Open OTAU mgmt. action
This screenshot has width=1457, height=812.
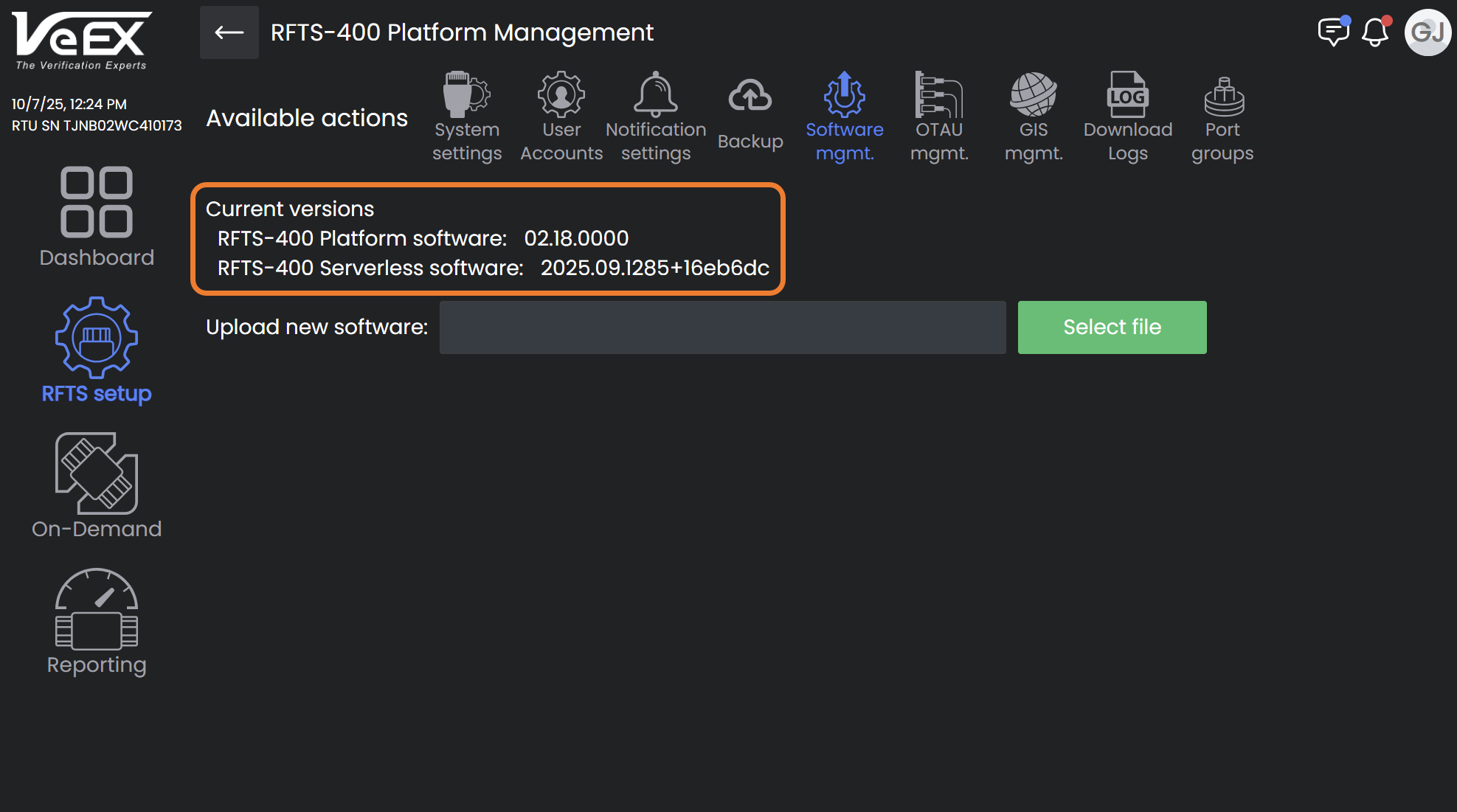pyautogui.click(x=938, y=117)
